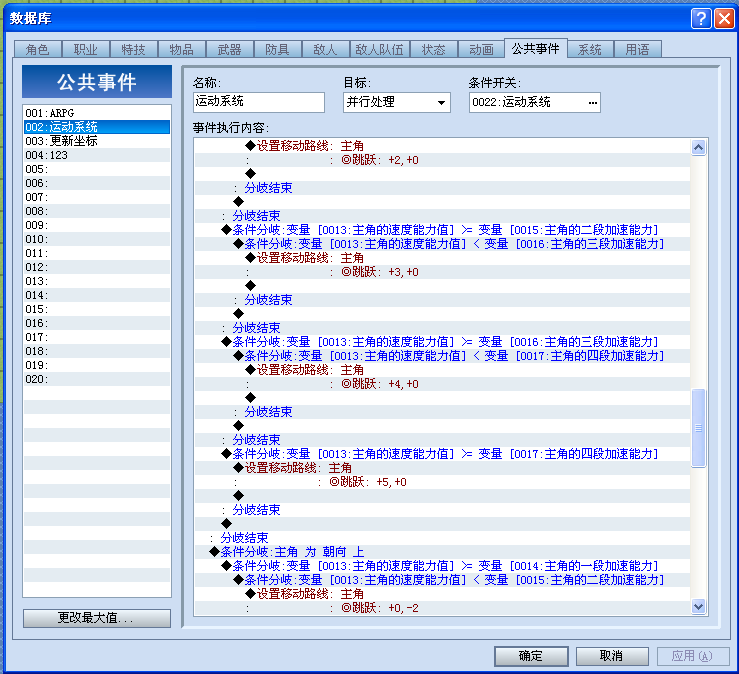Edit the 名称 text field
This screenshot has height=674, width=739.
coord(259,102)
